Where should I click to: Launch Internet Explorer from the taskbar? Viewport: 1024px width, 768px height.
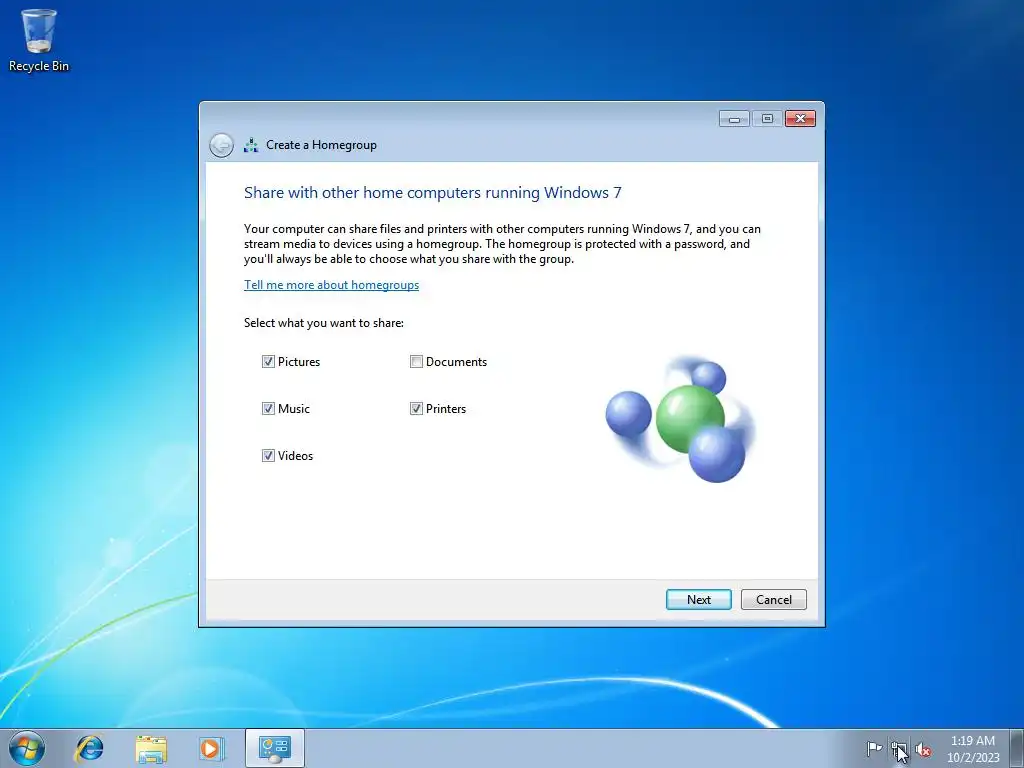pos(89,748)
